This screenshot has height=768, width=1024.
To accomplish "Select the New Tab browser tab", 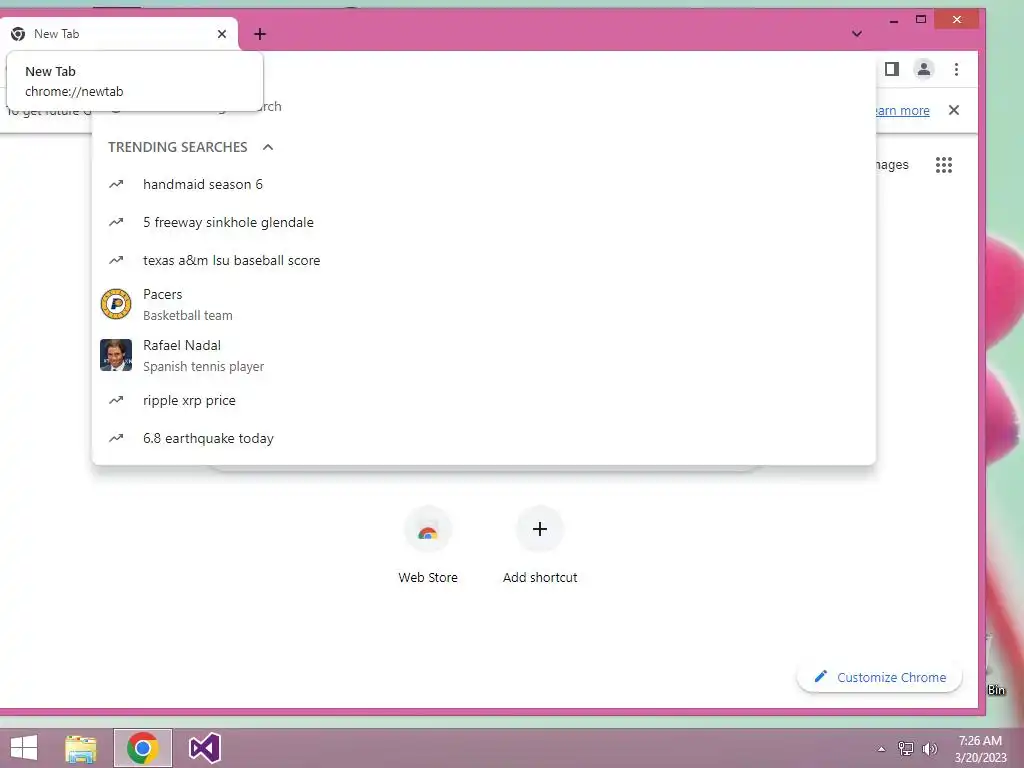I will [x=120, y=34].
